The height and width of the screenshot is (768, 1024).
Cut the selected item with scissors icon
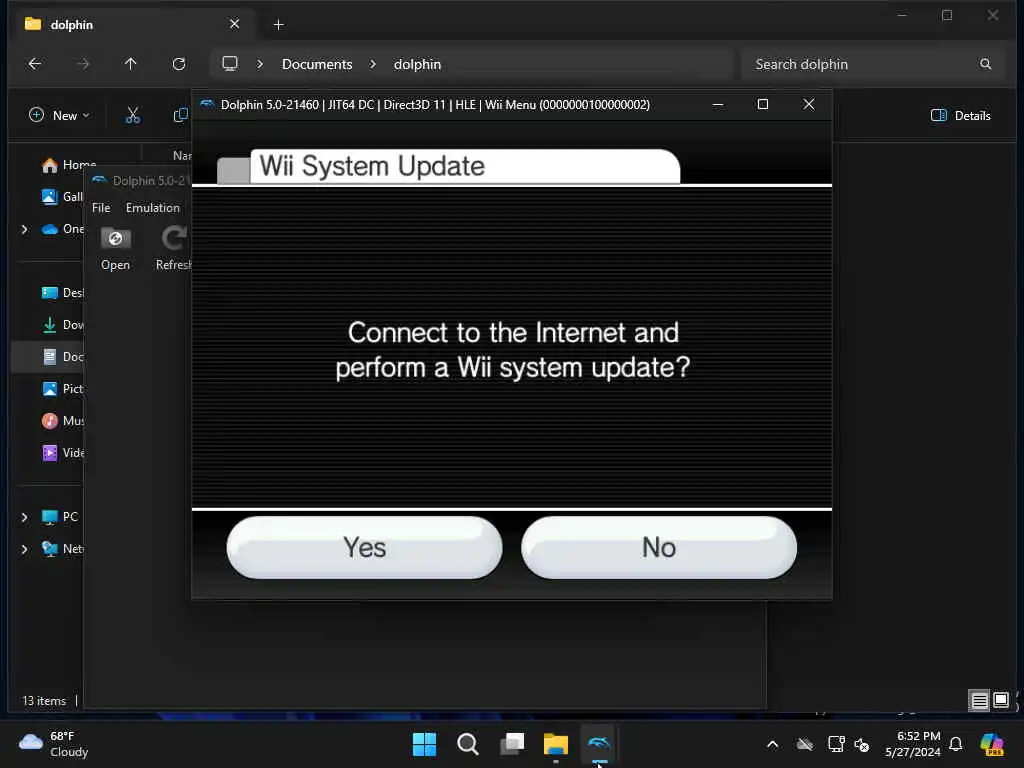[133, 116]
